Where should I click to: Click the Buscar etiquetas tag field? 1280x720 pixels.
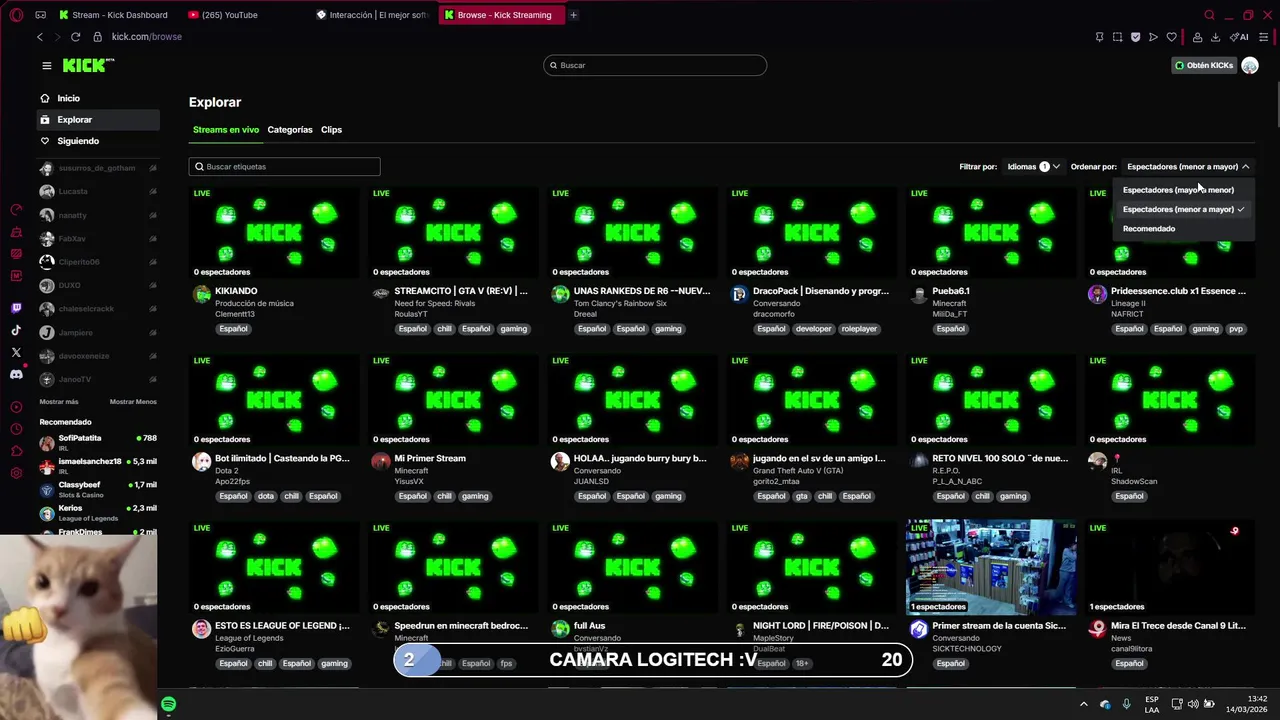[285, 167]
